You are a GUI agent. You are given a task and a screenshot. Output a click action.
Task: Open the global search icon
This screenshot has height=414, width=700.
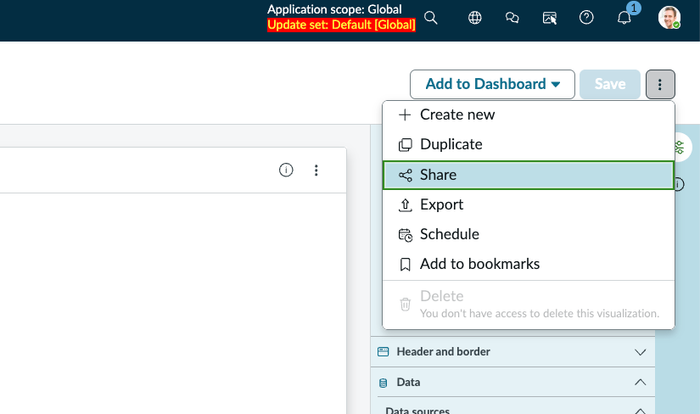(431, 18)
